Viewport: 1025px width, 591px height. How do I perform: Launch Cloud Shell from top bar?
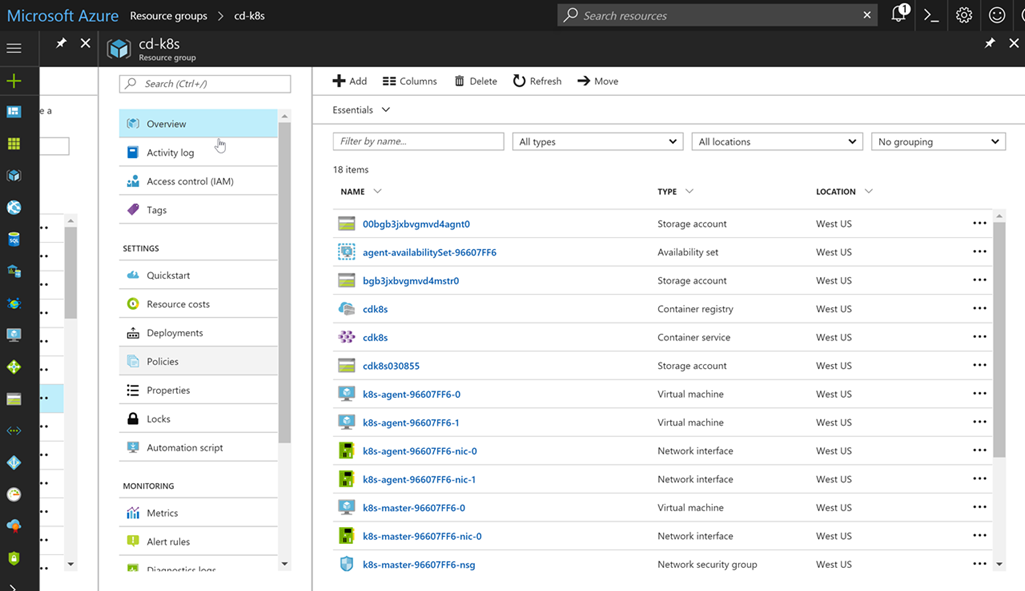point(931,15)
